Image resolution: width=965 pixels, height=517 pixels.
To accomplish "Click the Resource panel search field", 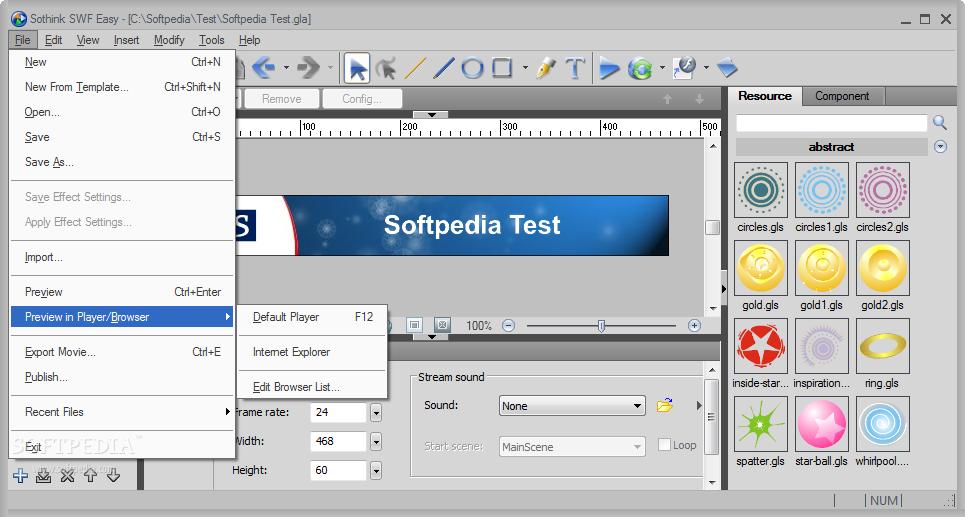I will click(831, 122).
